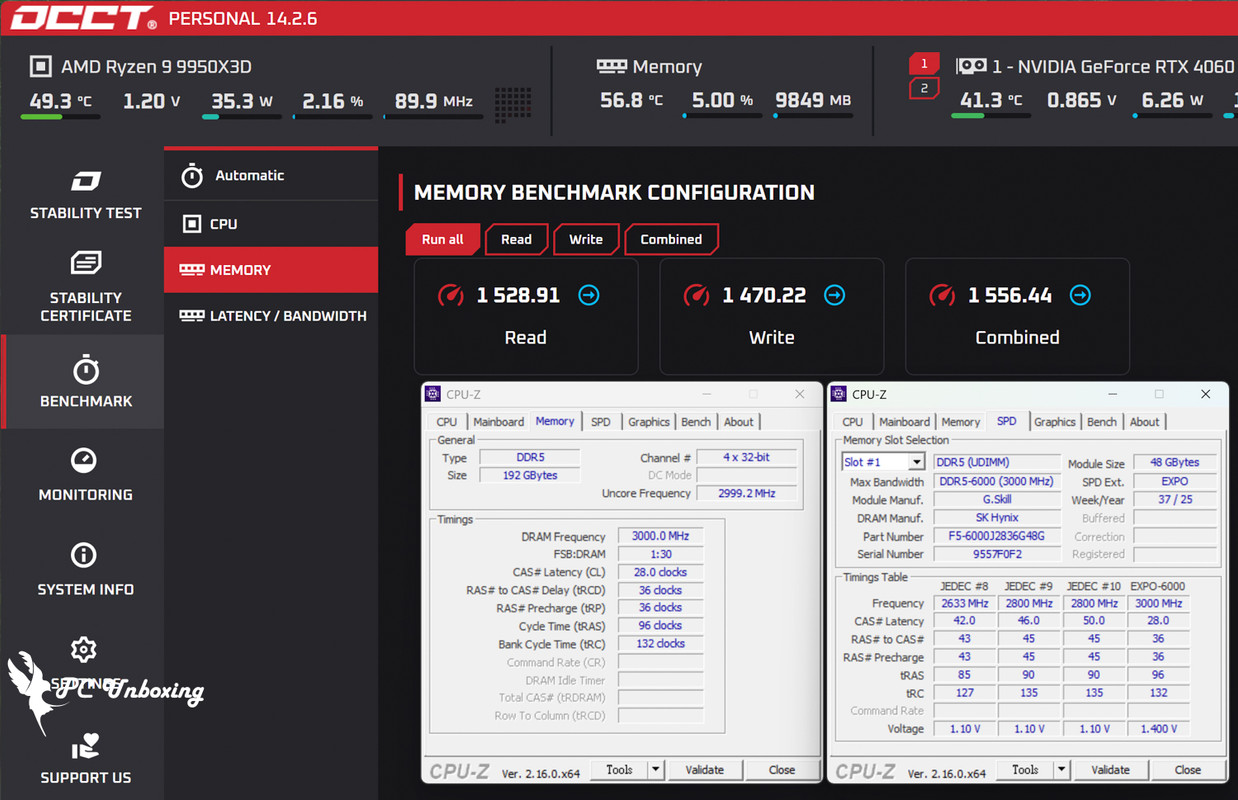
Task: Open the Stability Certificate section
Action: pos(85,288)
